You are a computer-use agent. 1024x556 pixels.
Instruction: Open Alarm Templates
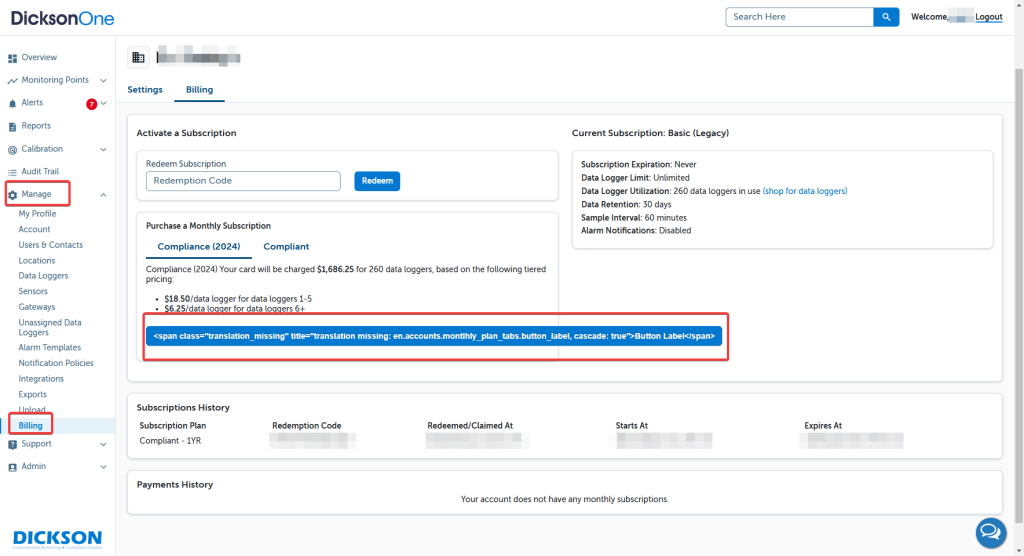50,348
